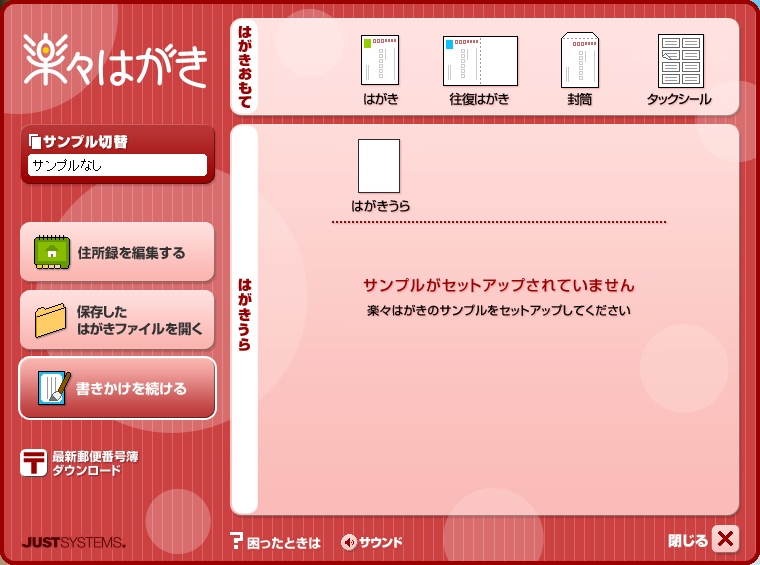Click the 住所録を編集する address book button
The height and width of the screenshot is (565, 760).
(117, 252)
